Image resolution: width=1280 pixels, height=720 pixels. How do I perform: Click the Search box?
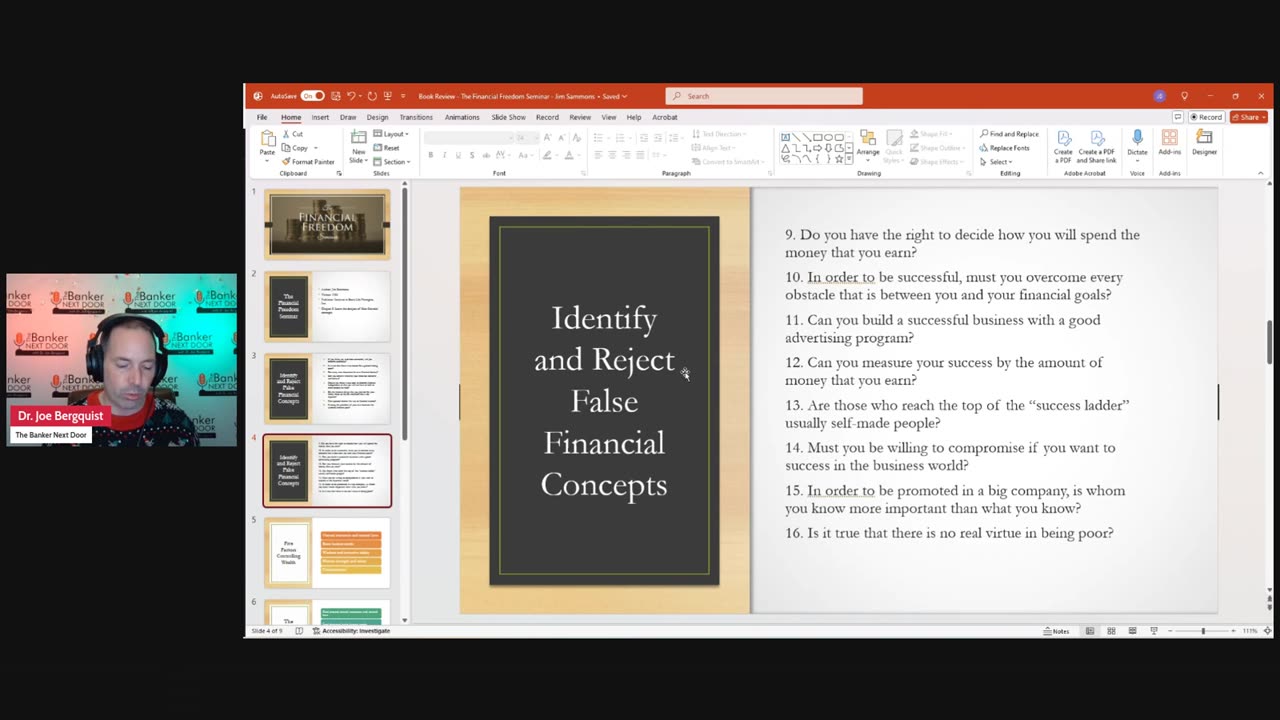click(x=764, y=96)
